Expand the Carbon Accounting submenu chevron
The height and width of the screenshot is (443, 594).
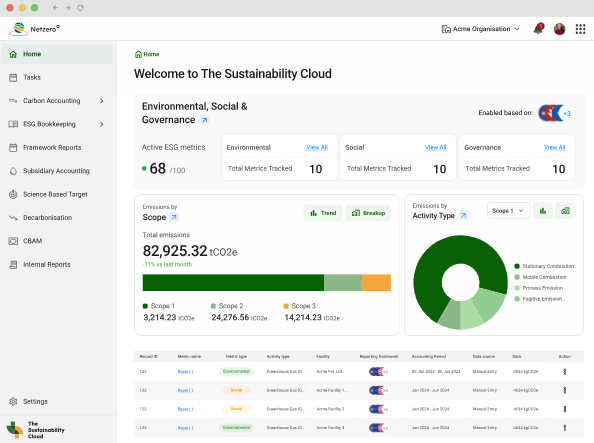102,101
